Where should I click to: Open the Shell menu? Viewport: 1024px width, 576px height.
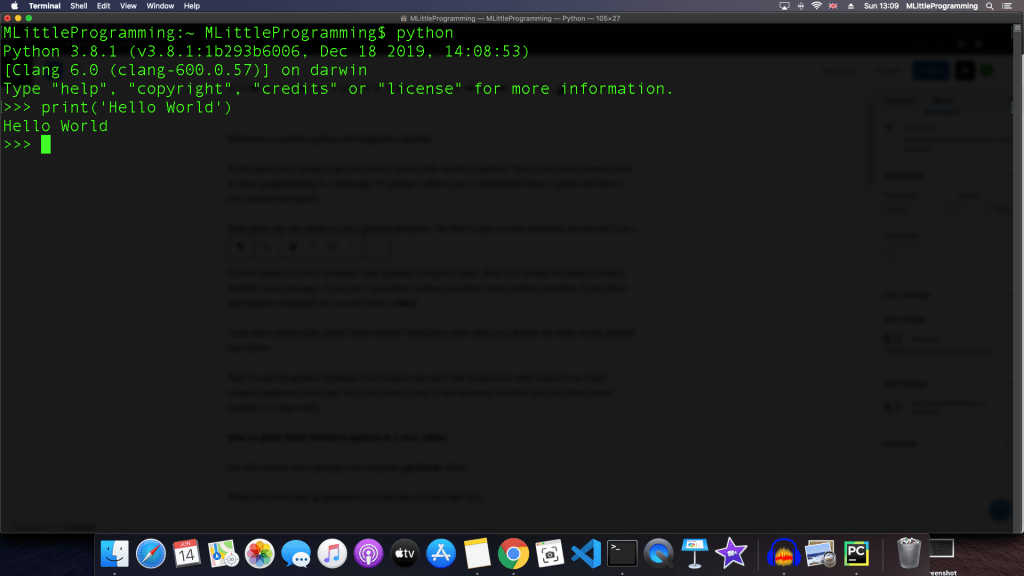tap(78, 6)
